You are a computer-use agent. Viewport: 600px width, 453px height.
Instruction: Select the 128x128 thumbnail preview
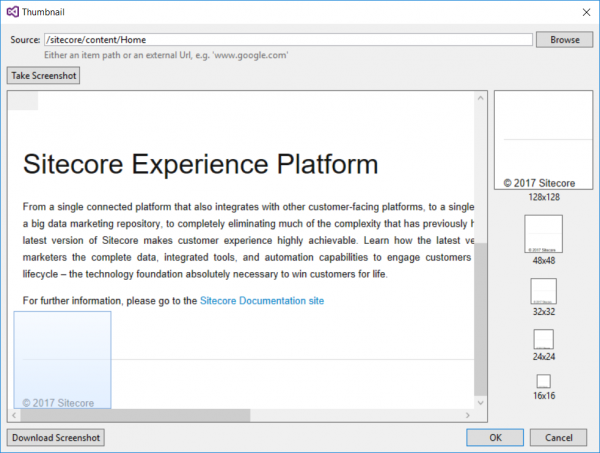pos(543,140)
